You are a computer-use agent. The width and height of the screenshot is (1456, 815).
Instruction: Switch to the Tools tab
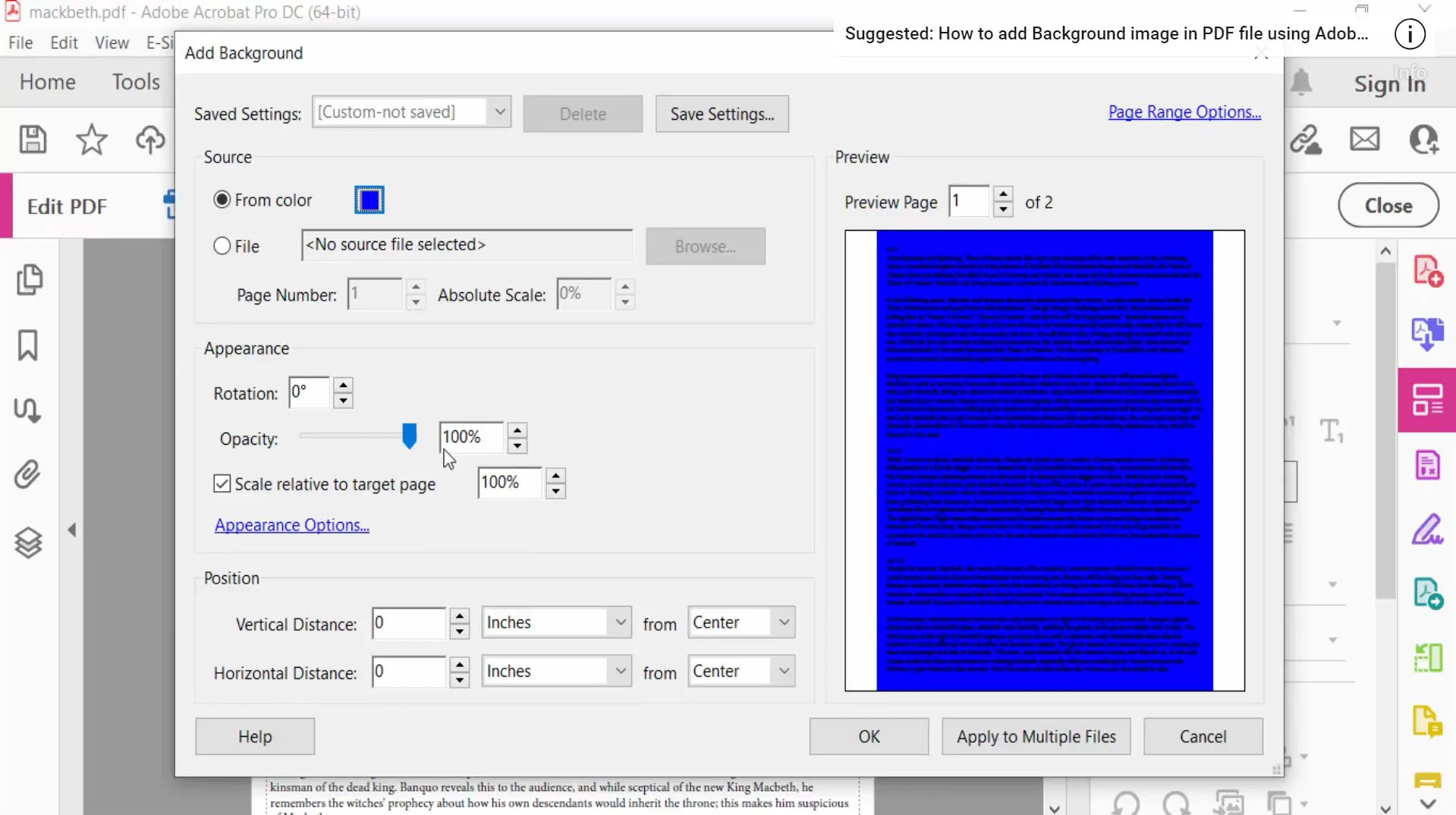click(x=135, y=81)
